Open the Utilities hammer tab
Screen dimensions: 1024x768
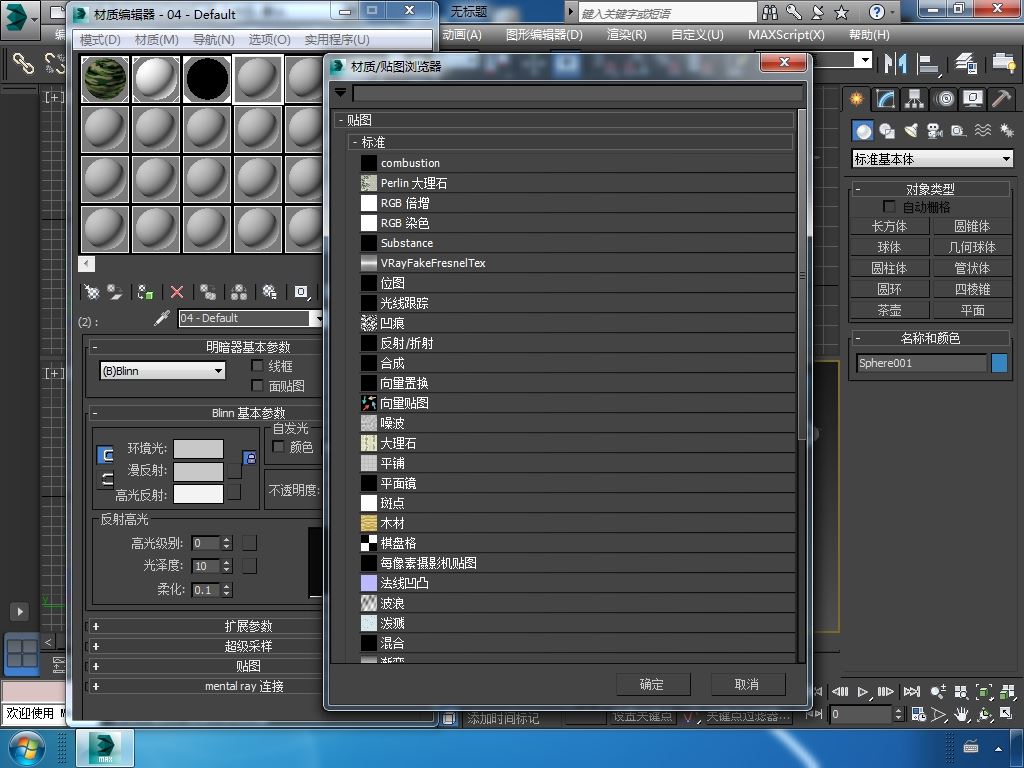[1001, 99]
